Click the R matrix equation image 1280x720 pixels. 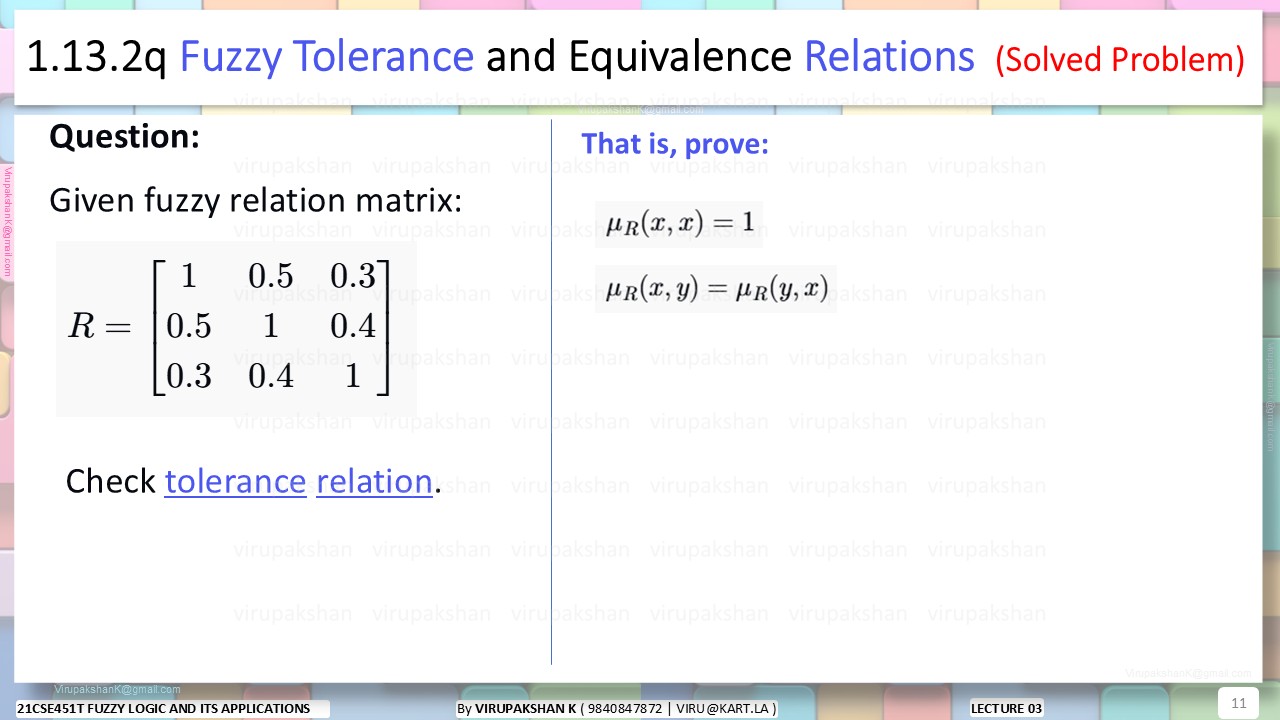(x=236, y=328)
